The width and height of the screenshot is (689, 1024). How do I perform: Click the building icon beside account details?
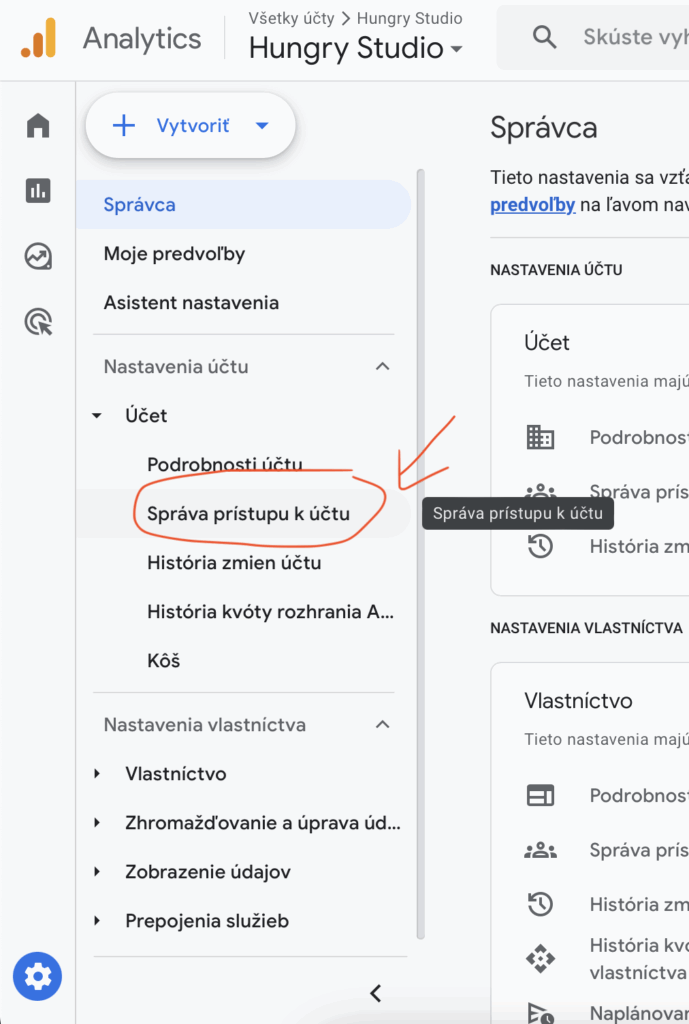540,437
